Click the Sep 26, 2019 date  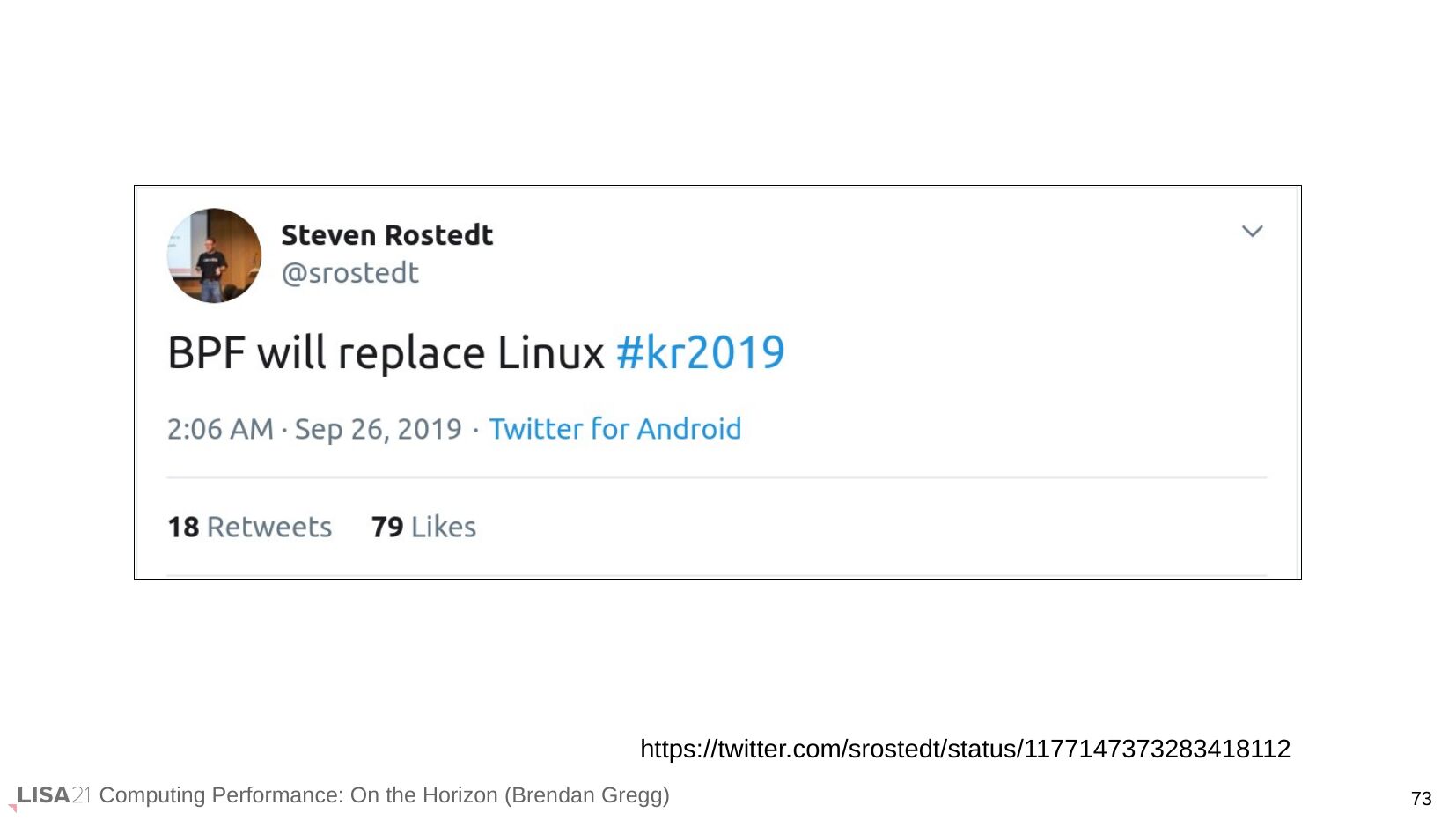pos(378,429)
